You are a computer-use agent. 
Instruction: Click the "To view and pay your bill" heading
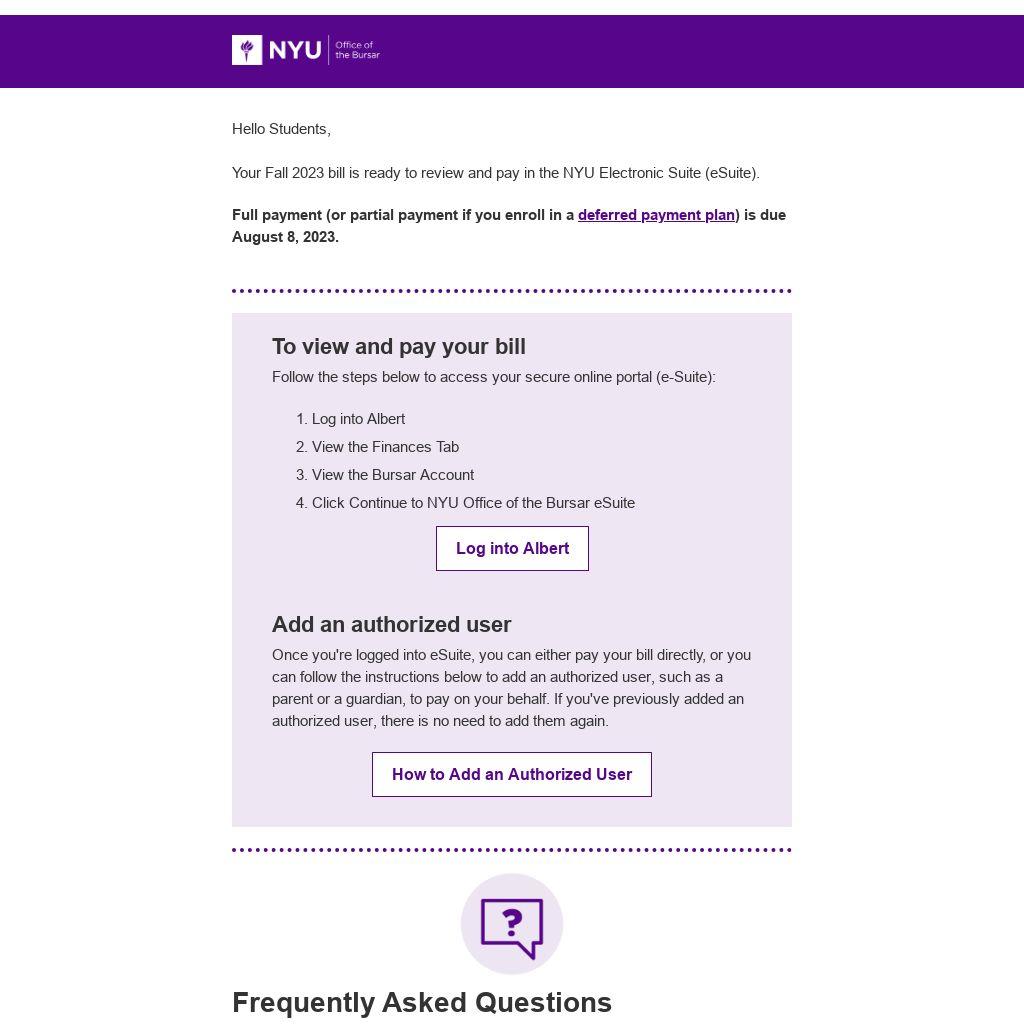click(x=399, y=346)
